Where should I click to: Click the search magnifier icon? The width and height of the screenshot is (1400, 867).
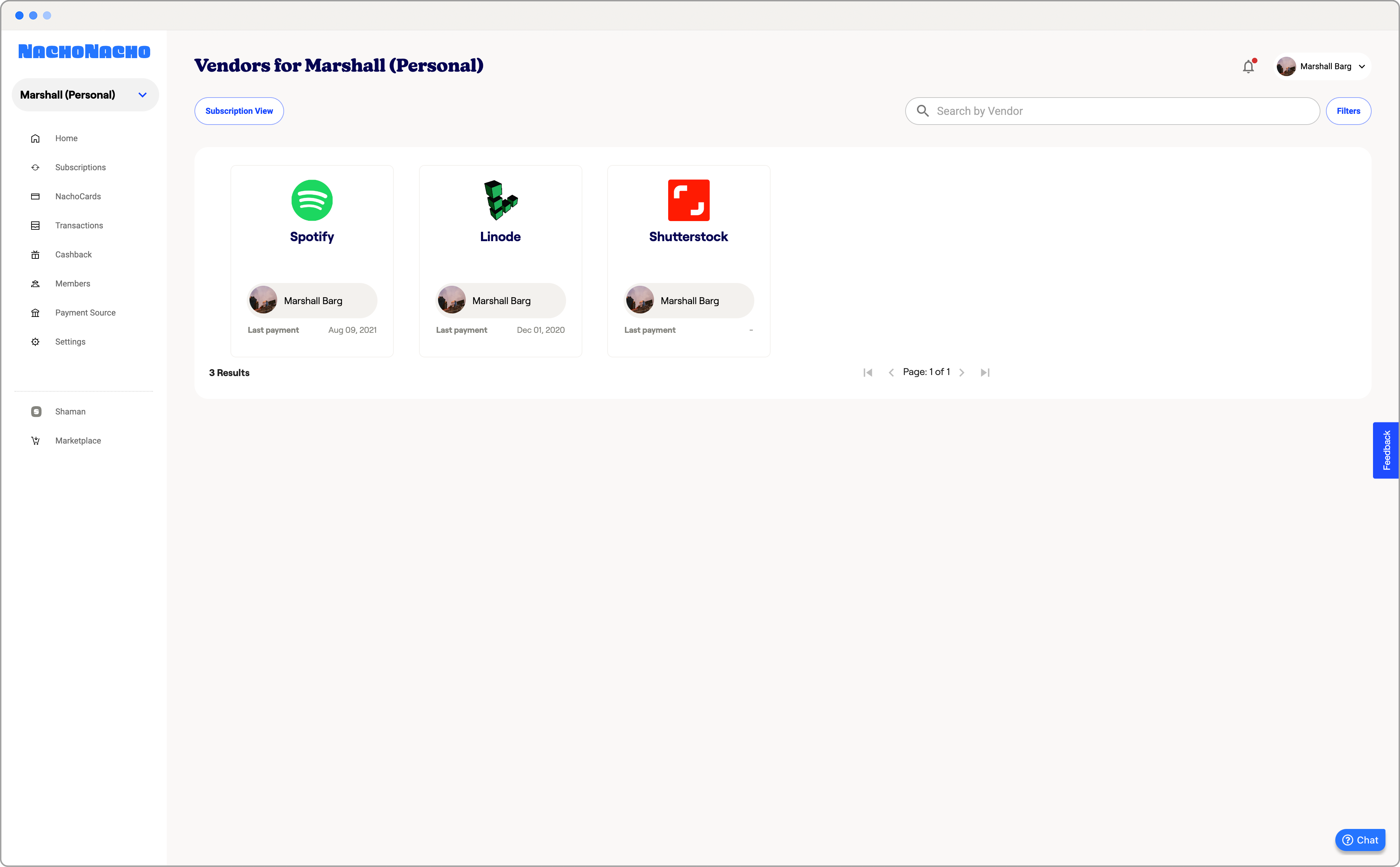[x=922, y=111]
